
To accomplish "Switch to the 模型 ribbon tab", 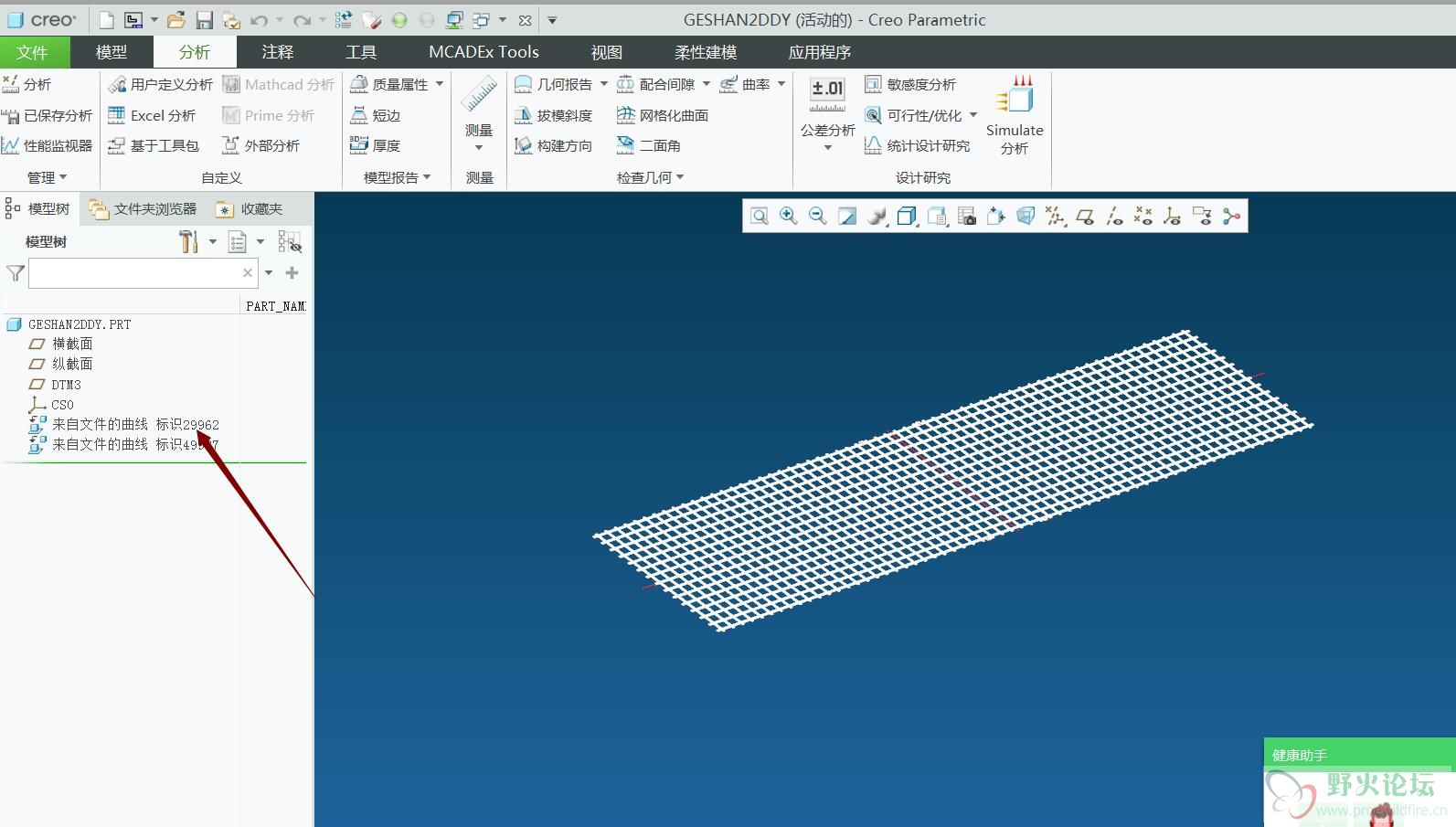I will tap(112, 52).
